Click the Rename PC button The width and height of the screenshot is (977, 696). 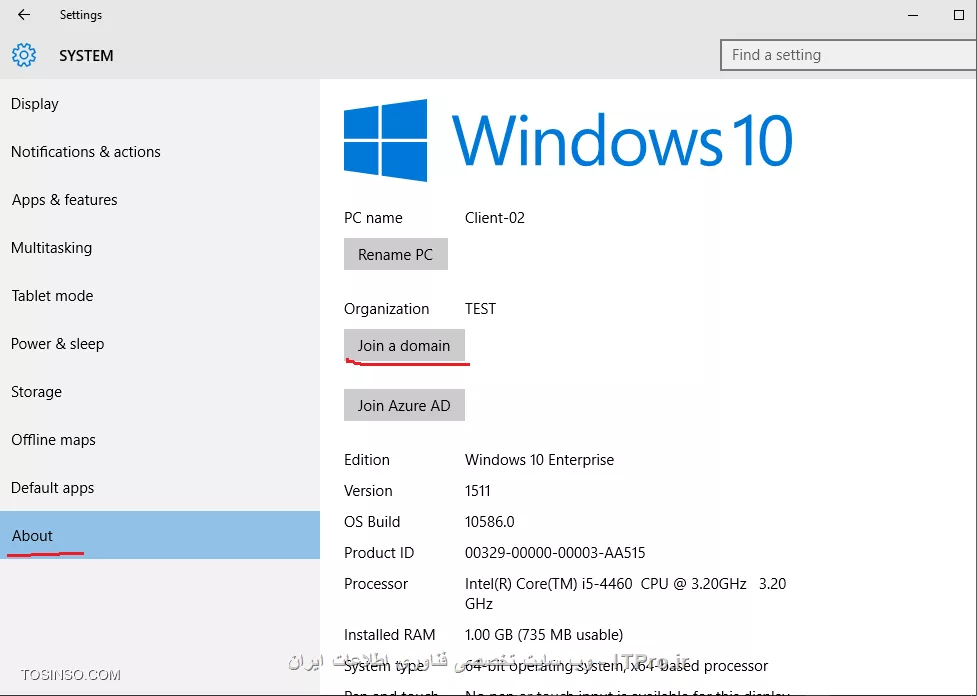click(x=396, y=254)
